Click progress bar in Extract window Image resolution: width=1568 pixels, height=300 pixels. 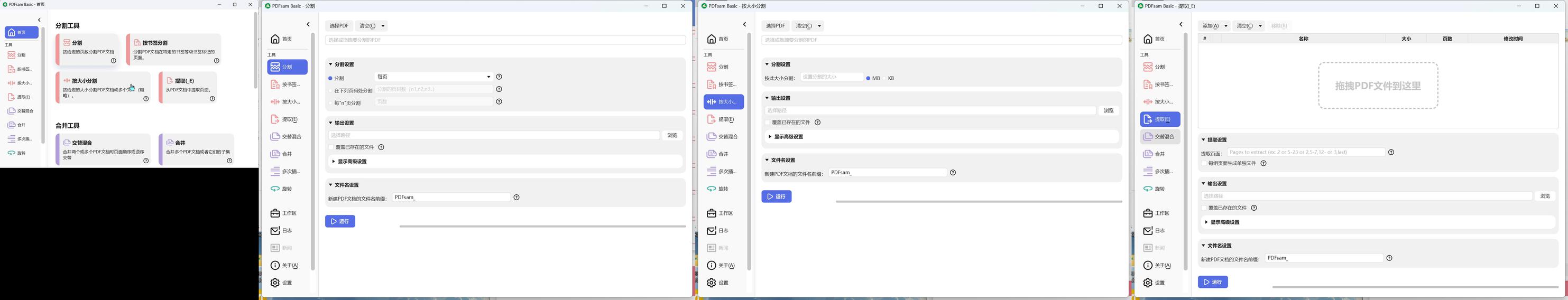(x=1415, y=287)
